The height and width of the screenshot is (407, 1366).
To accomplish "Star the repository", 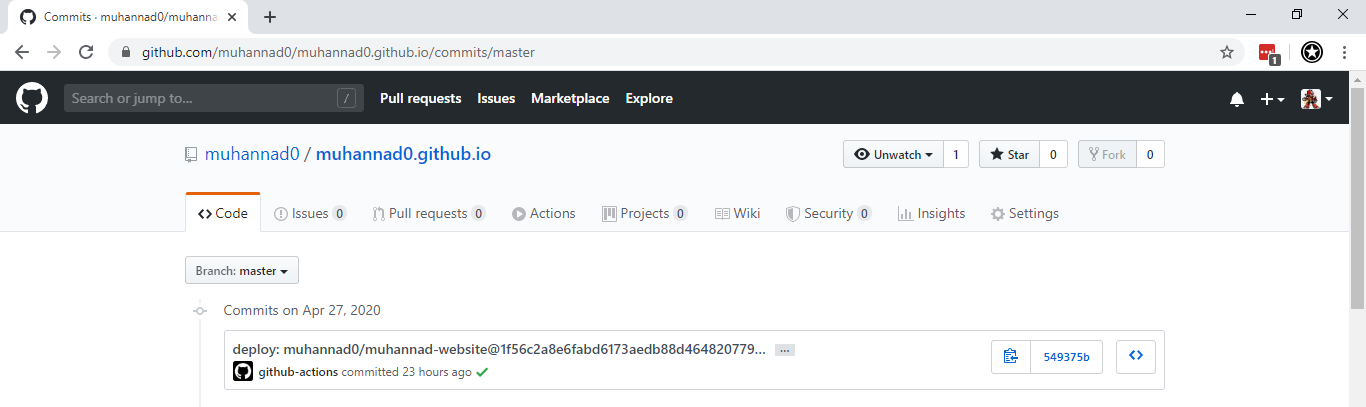I will [1009, 155].
